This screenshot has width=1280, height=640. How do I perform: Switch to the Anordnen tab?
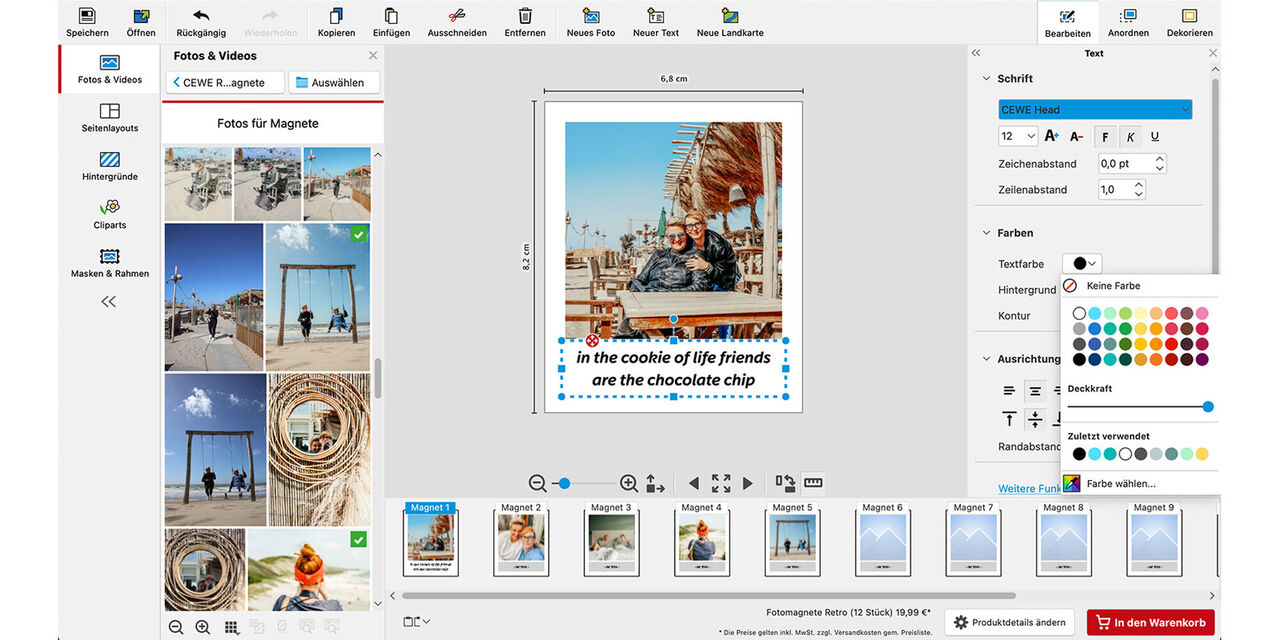tap(1128, 22)
